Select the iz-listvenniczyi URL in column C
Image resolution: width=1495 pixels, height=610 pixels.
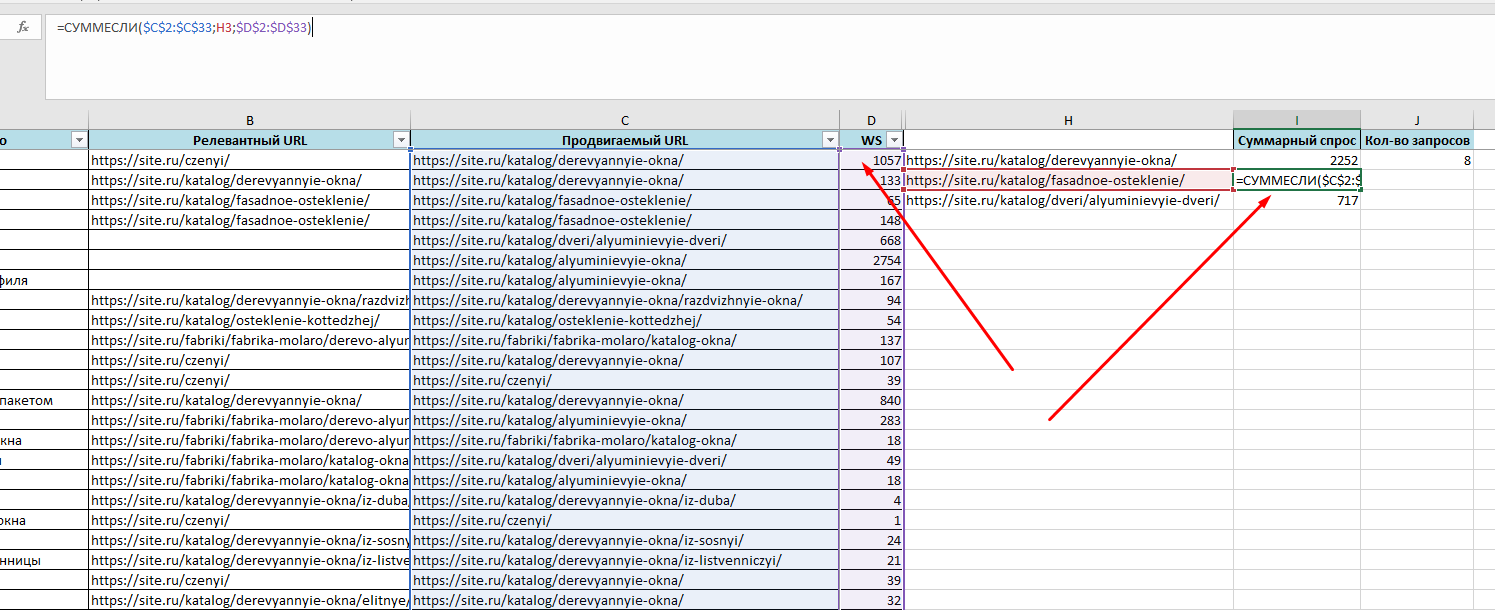(624, 560)
